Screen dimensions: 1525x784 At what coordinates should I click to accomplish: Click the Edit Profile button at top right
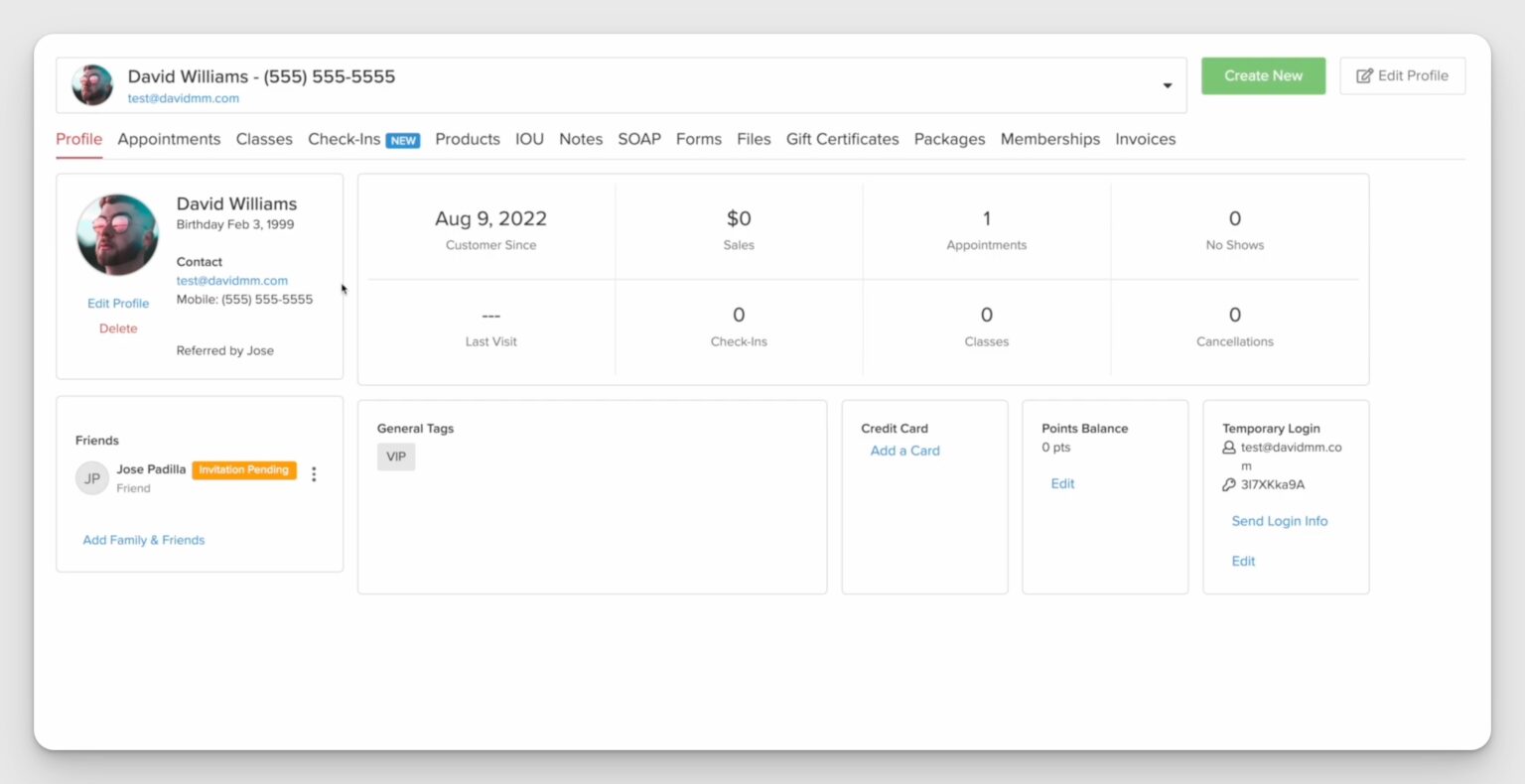(1402, 76)
